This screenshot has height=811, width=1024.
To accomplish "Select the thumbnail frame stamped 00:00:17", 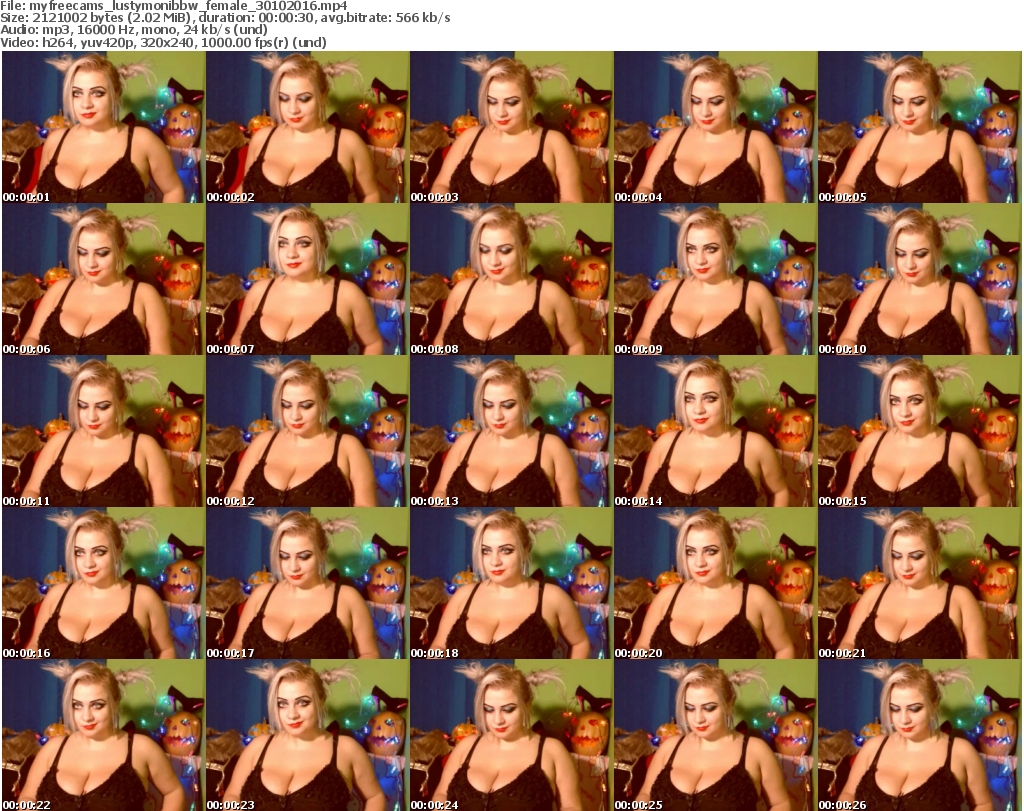I will click(x=308, y=583).
